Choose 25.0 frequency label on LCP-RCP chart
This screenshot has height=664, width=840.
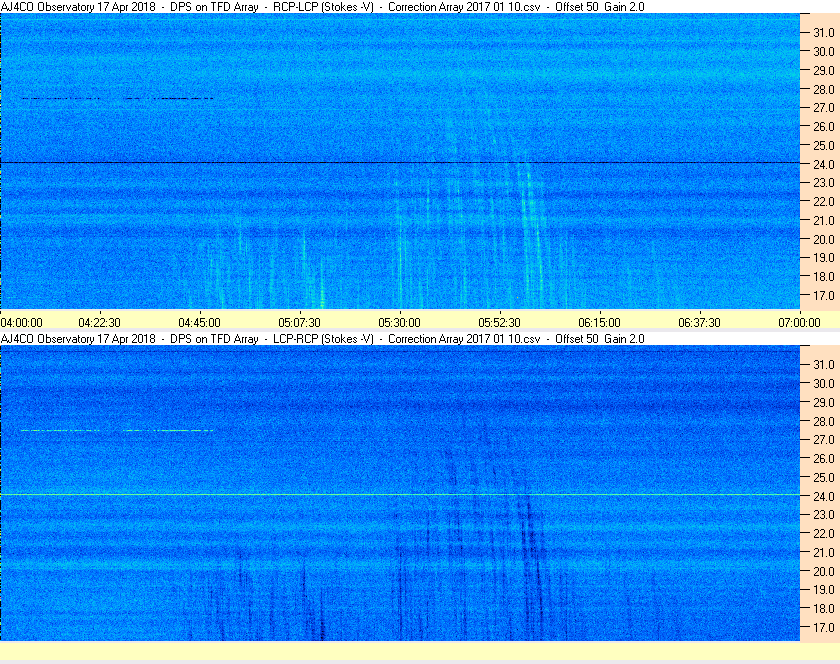pyautogui.click(x=824, y=478)
